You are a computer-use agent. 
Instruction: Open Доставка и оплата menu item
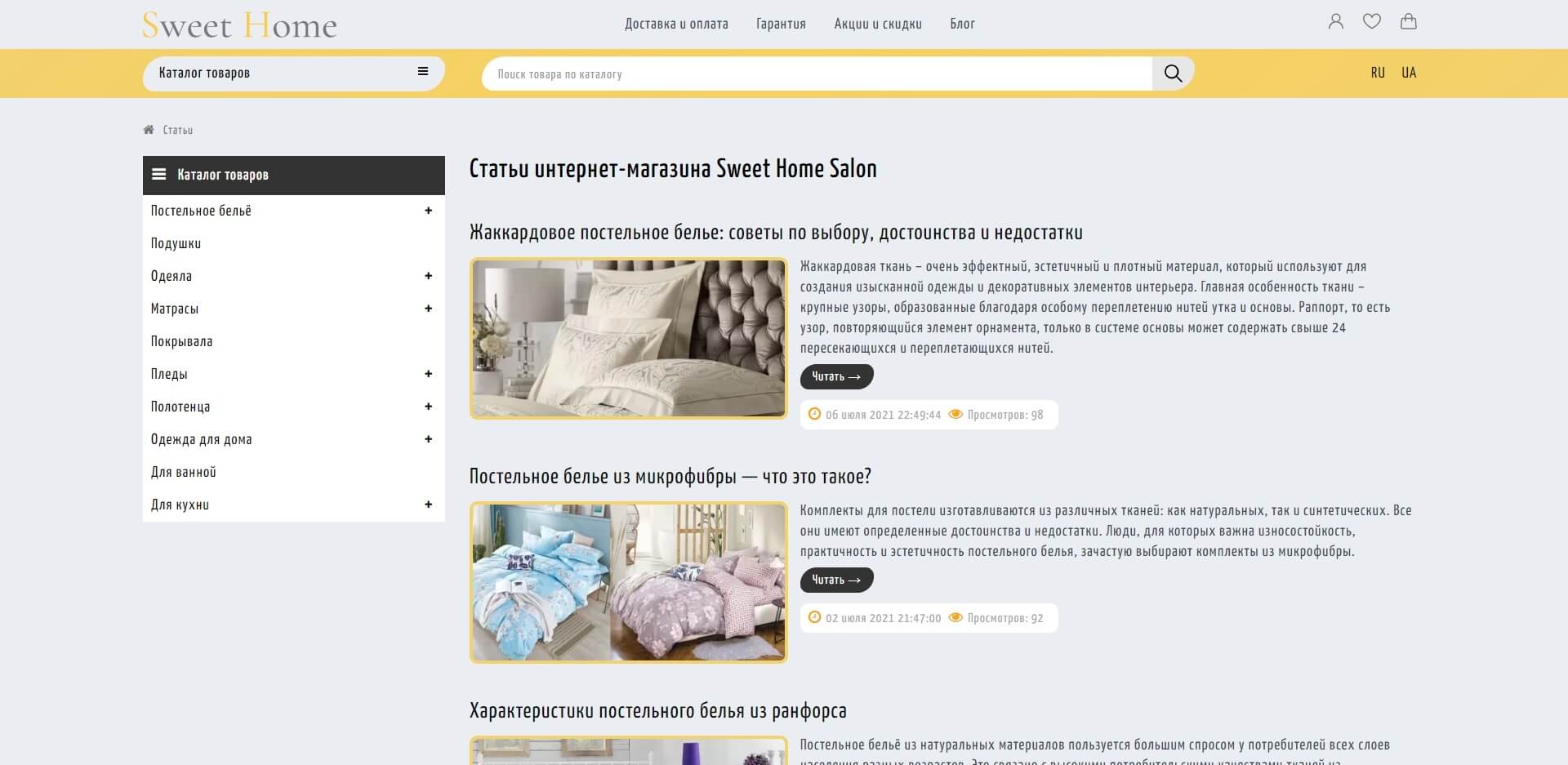tap(676, 24)
